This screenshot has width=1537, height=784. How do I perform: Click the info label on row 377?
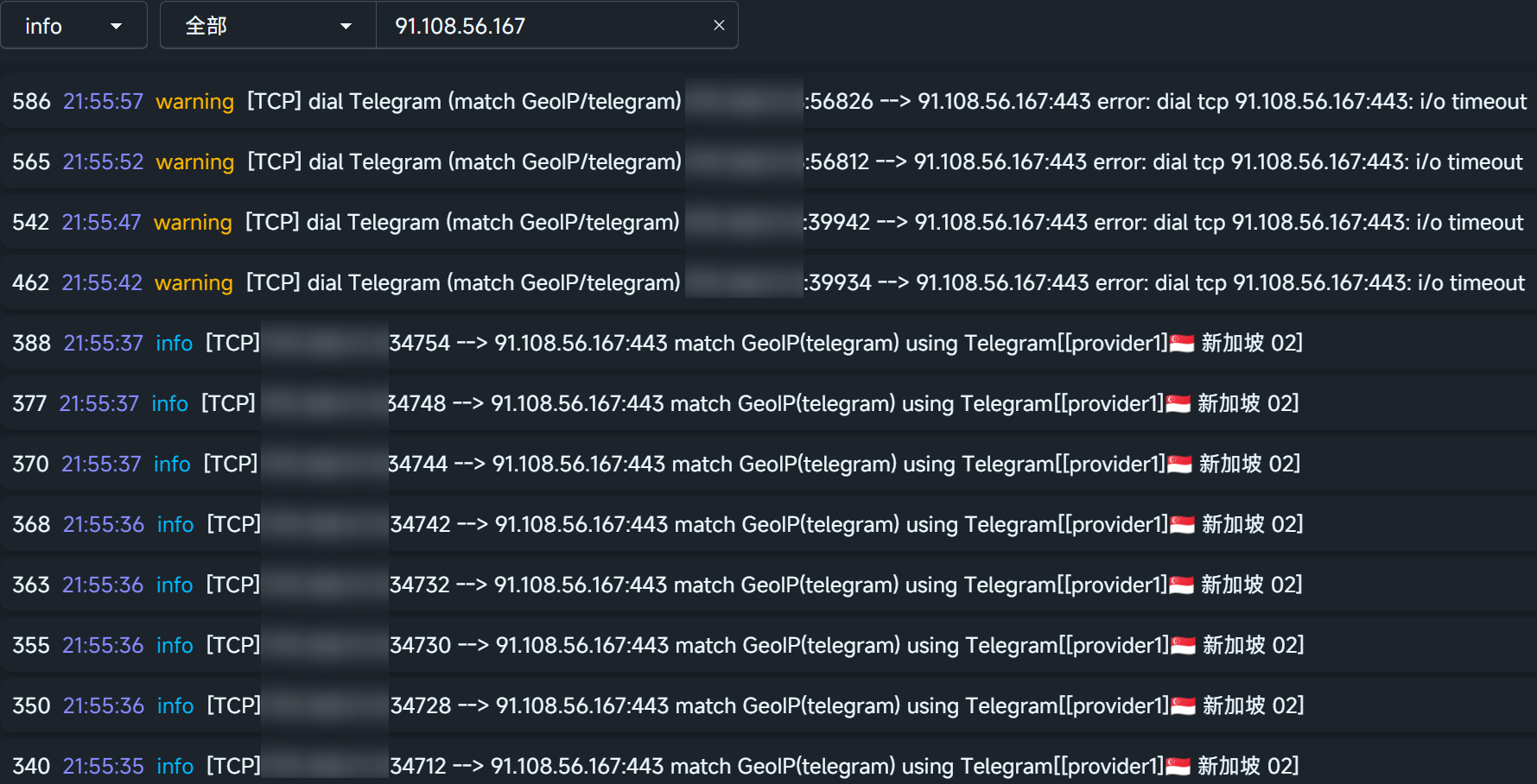point(169,403)
